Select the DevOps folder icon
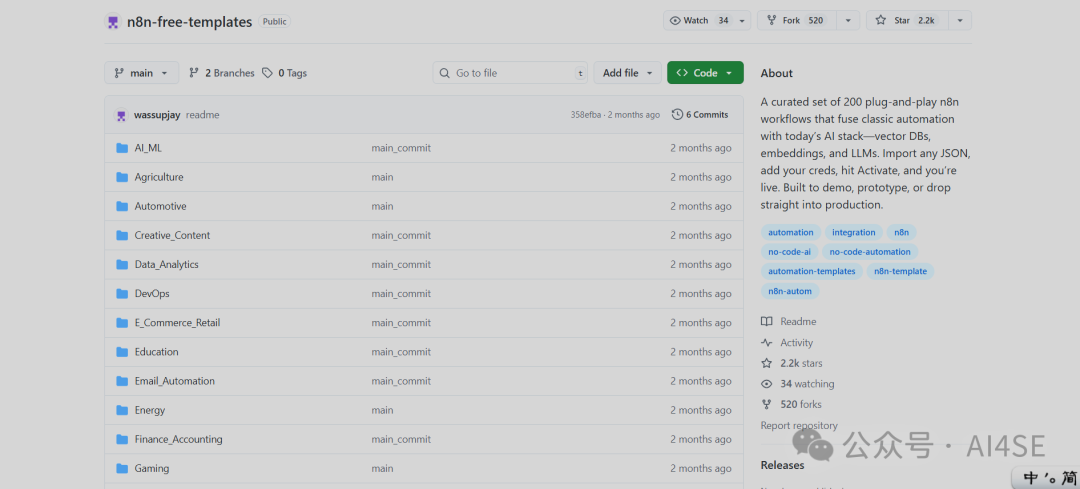The width and height of the screenshot is (1080, 489). point(123,293)
